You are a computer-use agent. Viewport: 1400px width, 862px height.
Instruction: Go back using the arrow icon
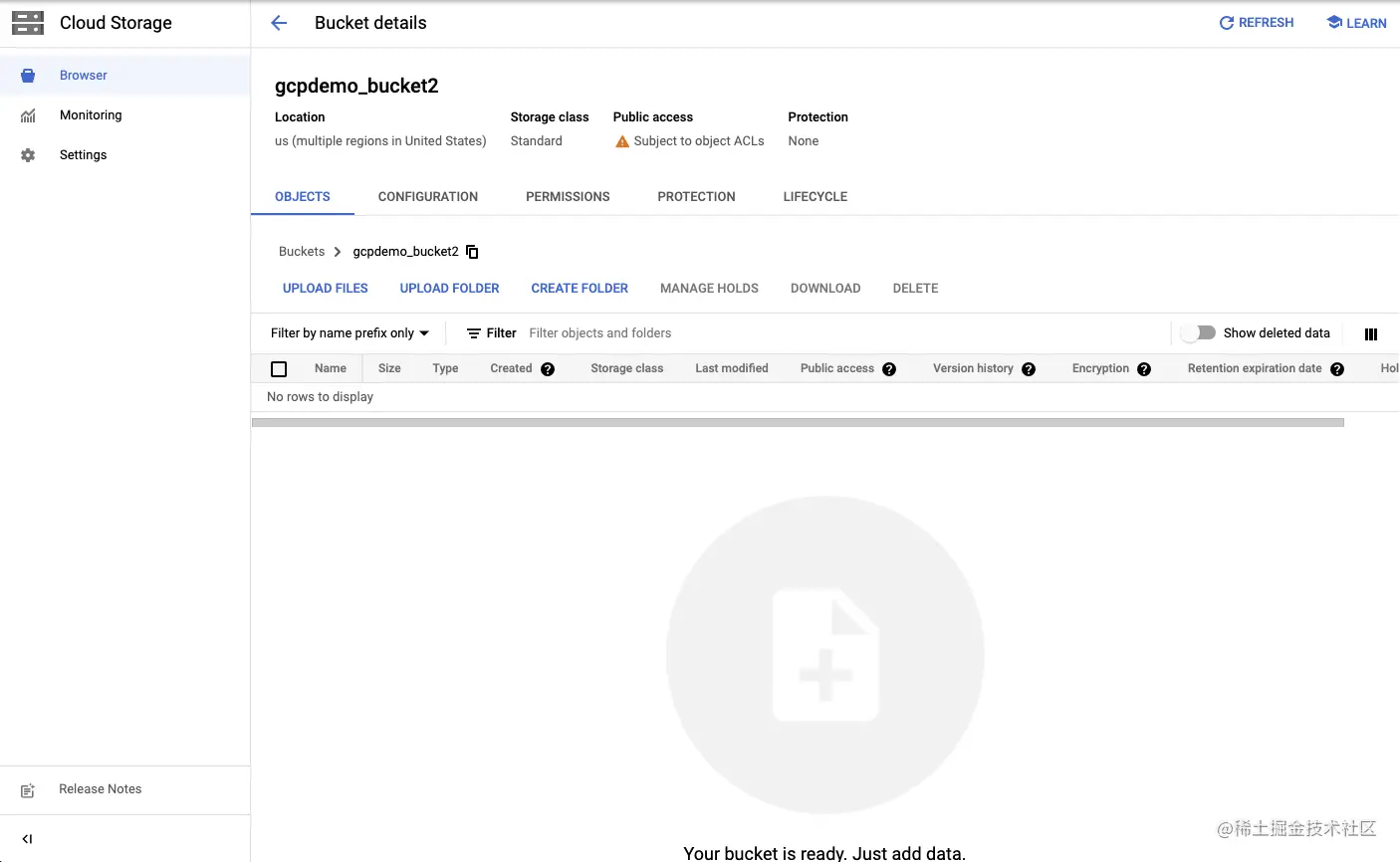[x=279, y=23]
